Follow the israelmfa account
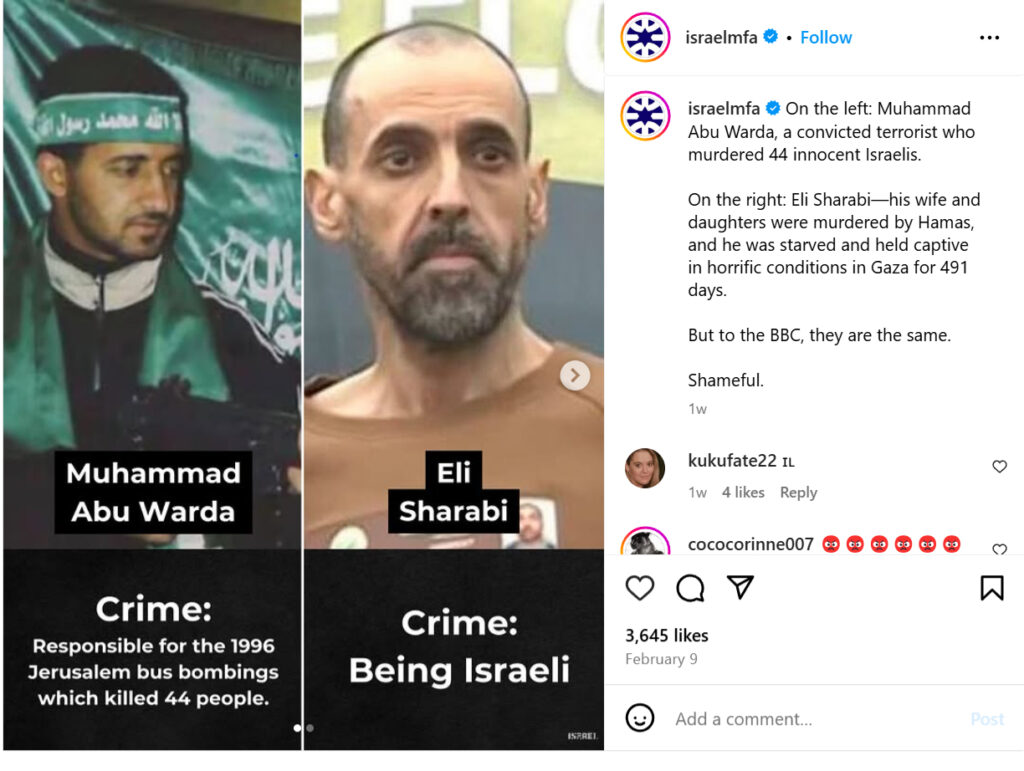Viewport: 1024px width, 771px height. pos(825,37)
